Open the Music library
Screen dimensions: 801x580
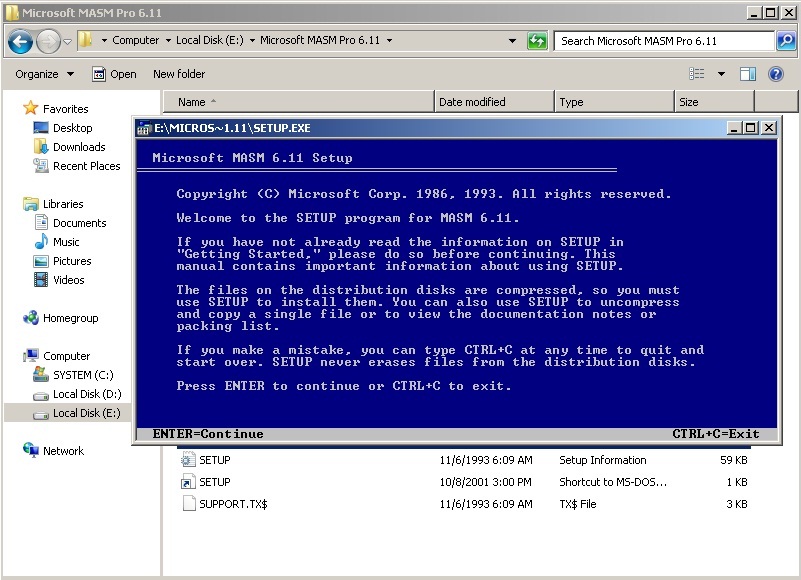tap(66, 242)
